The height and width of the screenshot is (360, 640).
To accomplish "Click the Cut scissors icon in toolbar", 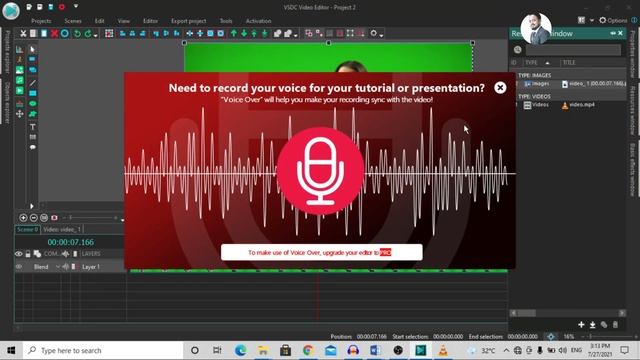I will pyautogui.click(x=23, y=33).
